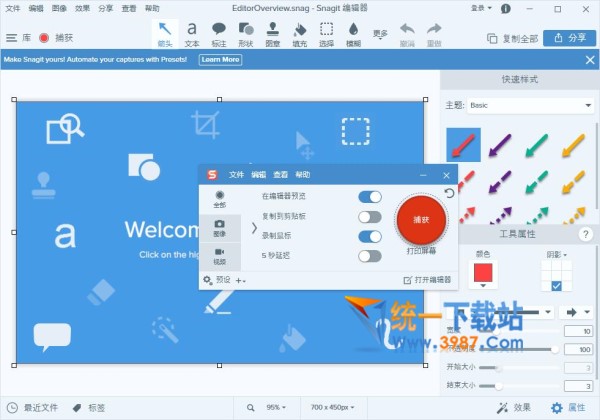Open the Library hamburger menu
Image resolution: width=600 pixels, height=420 pixels.
pyautogui.click(x=11, y=38)
